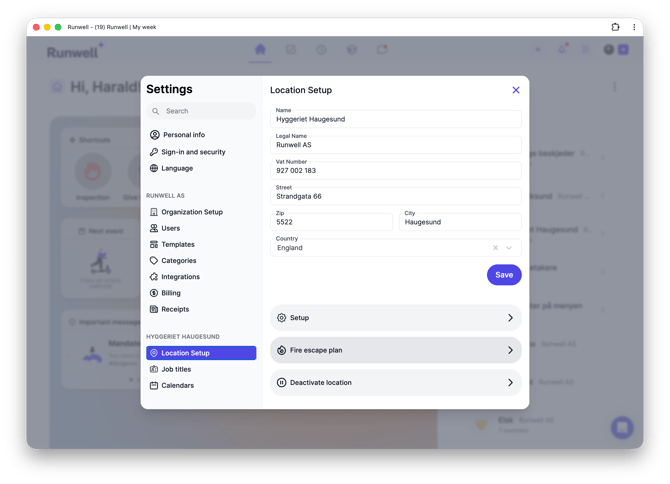Click the Job titles badge icon
Image resolution: width=670 pixels, height=484 pixels.
pos(154,369)
